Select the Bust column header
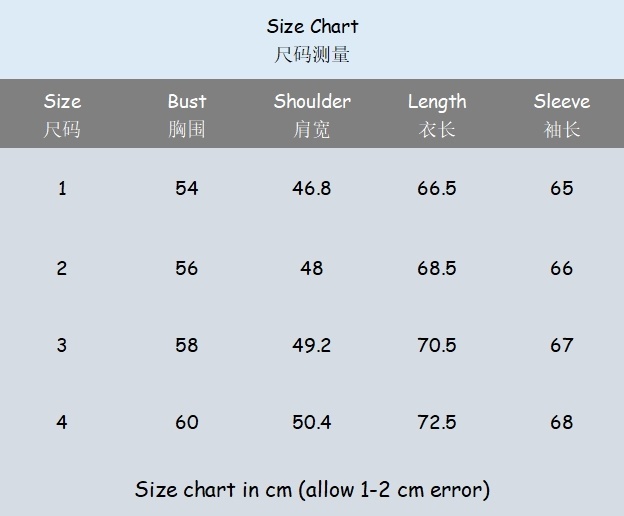This screenshot has height=516, width=624. click(x=187, y=102)
